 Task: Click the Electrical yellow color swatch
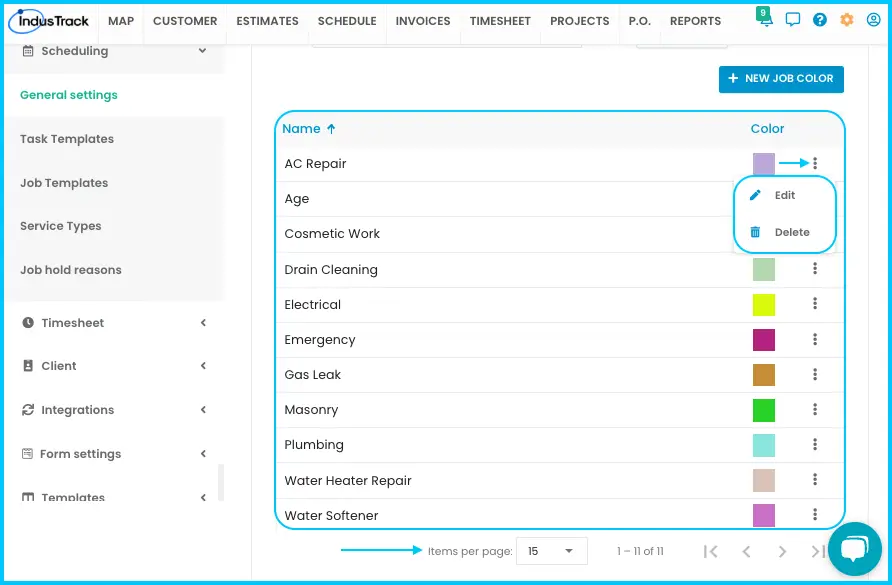[x=763, y=304]
